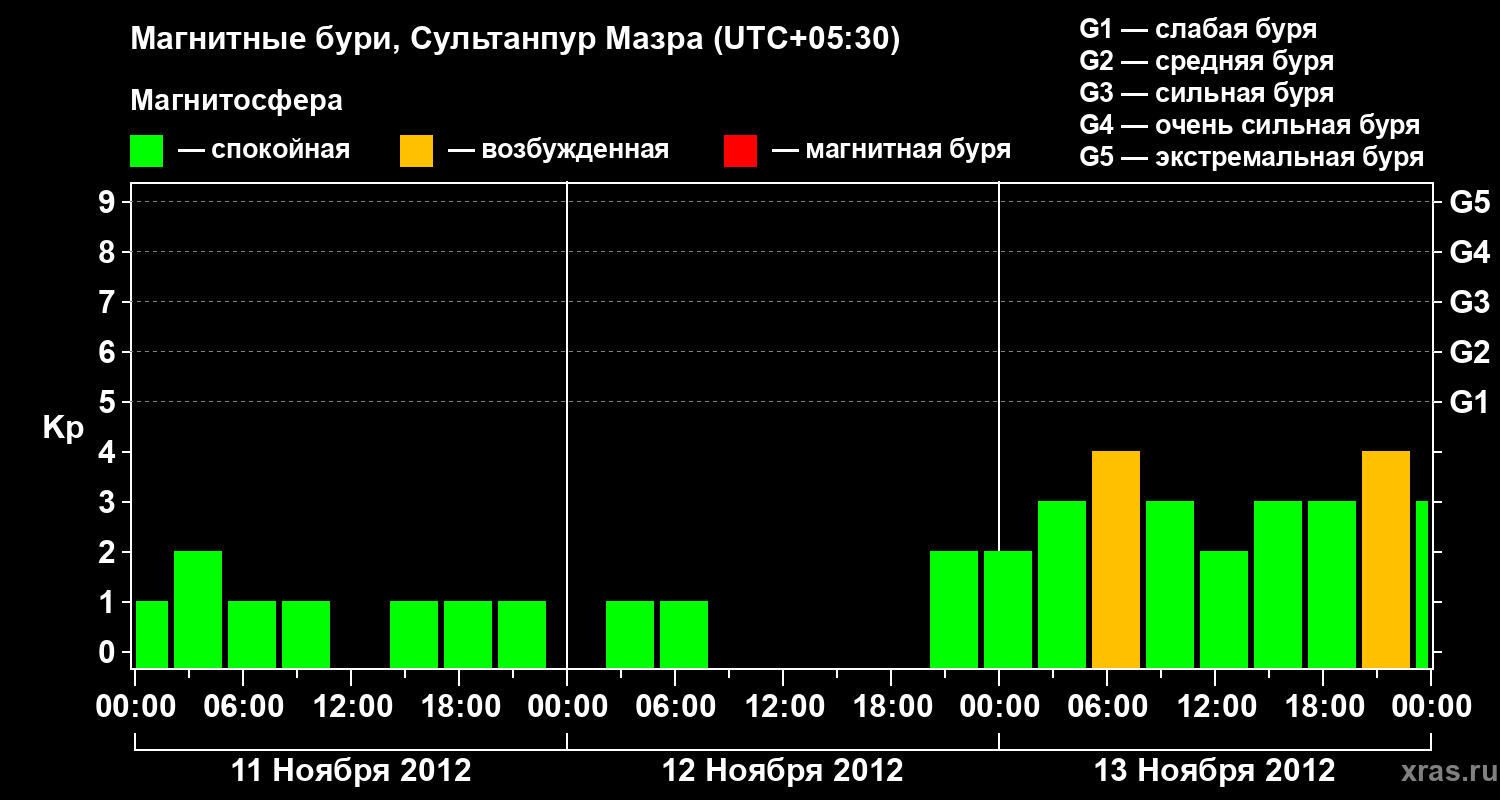This screenshot has width=1500, height=800.
Task: Click the '— магнитная буря' legend label
Action: pos(891,151)
